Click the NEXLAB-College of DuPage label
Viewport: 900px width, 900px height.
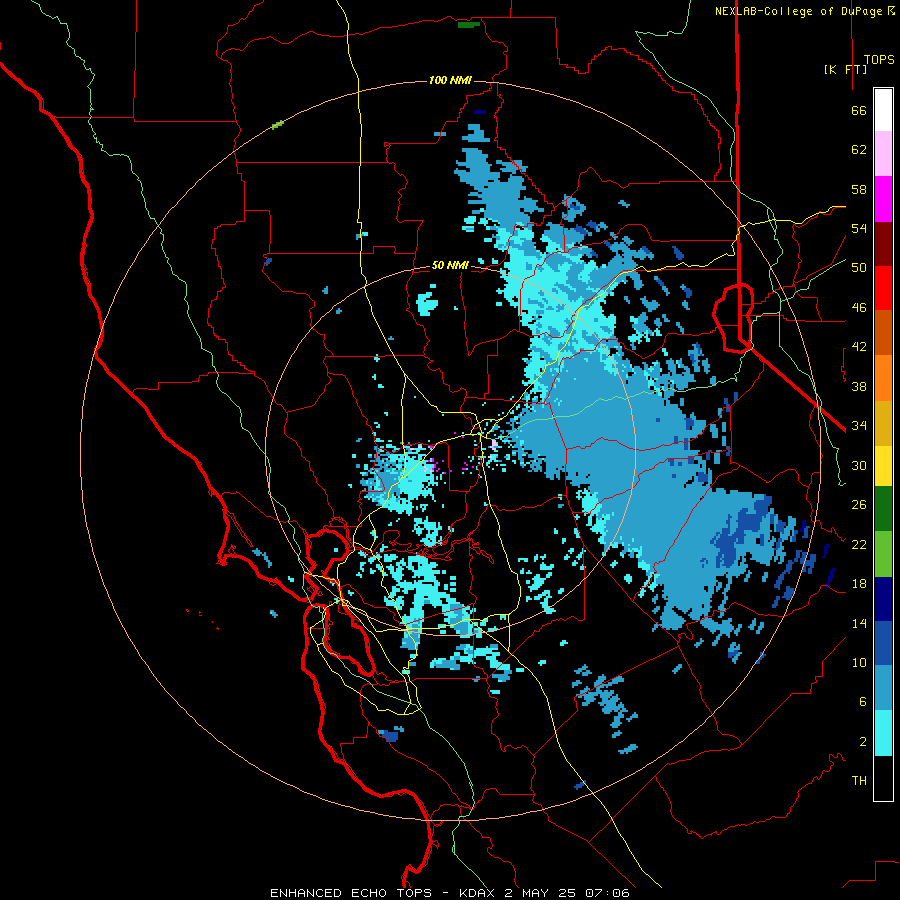coord(800,11)
